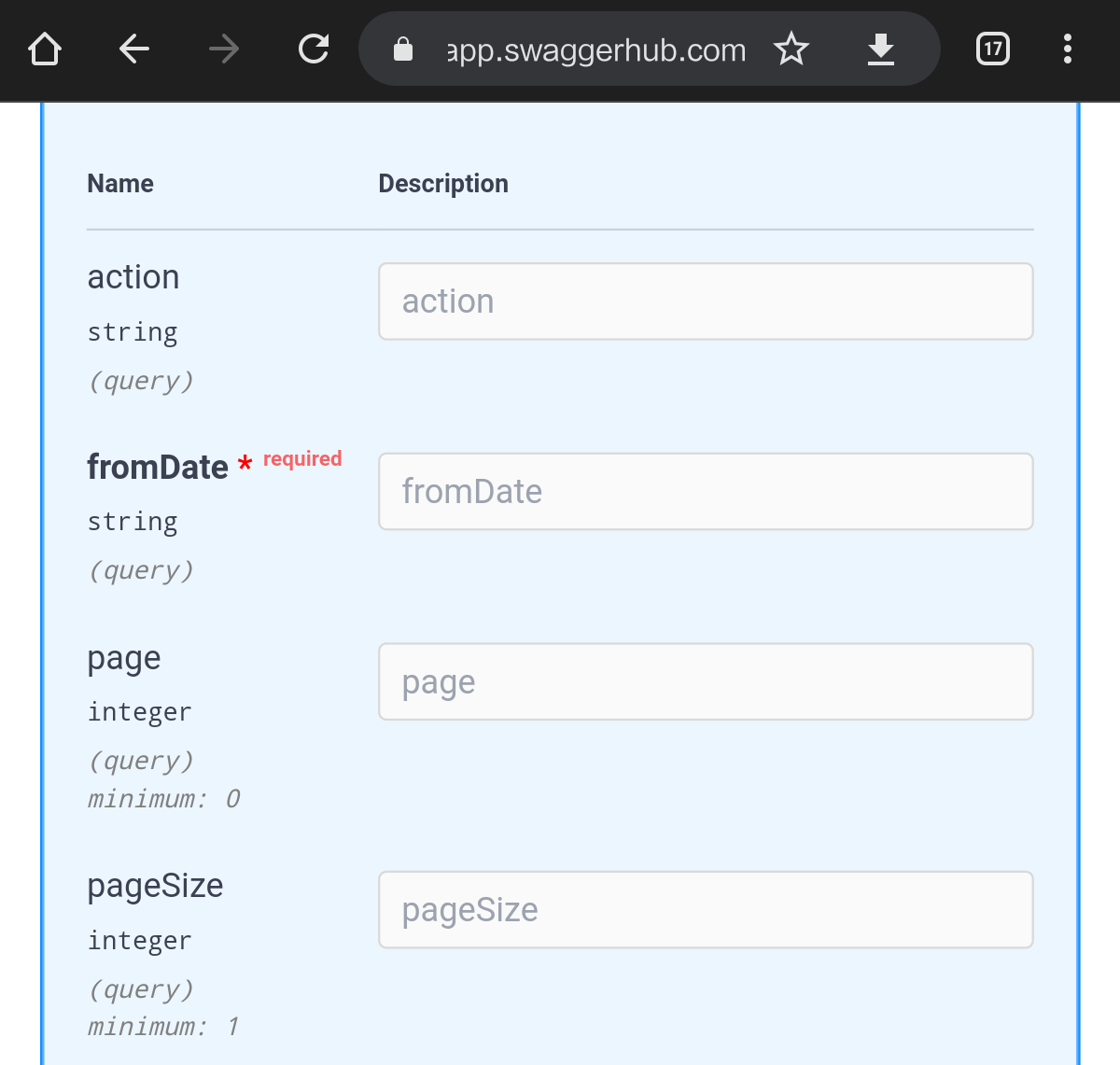Click the required fromDate input field

tap(706, 491)
